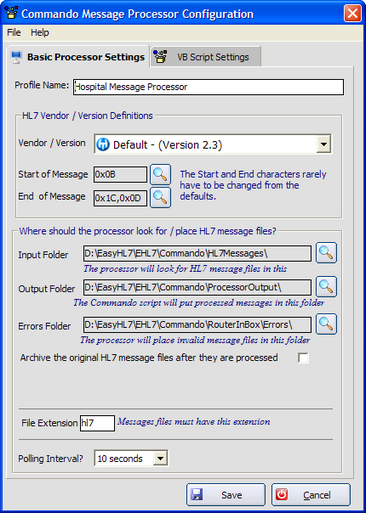Viewport: 366px width, 513px height.
Task: Open the File menu
Action: [x=14, y=33]
